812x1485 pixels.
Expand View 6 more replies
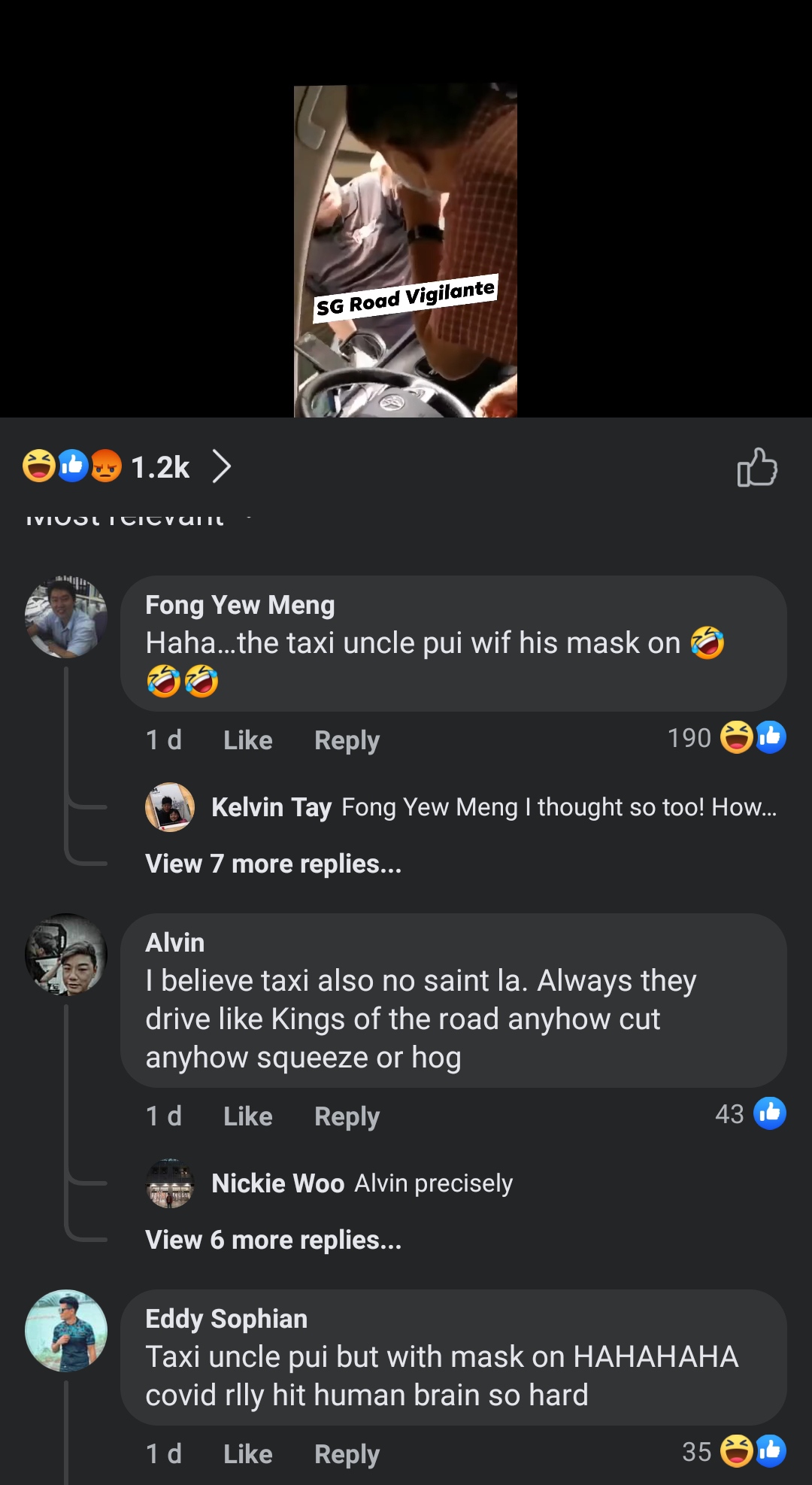[273, 1240]
